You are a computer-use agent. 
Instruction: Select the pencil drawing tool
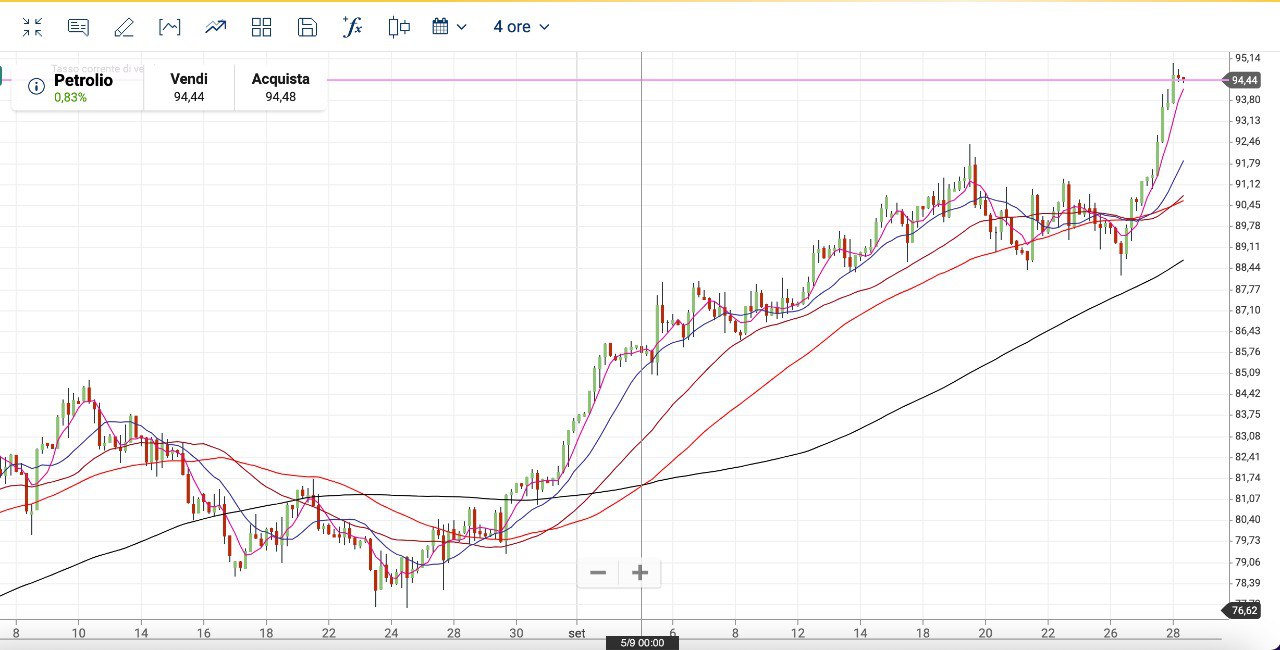click(x=124, y=27)
